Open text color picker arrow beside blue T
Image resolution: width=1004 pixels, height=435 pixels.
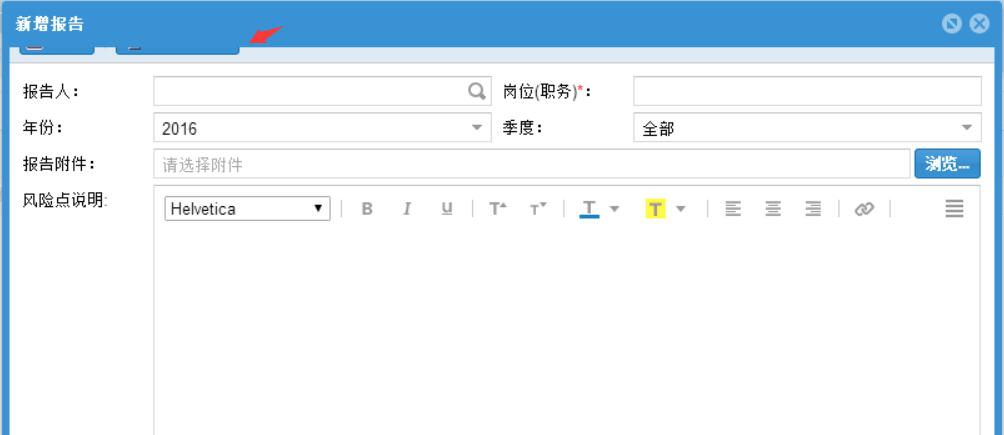(615, 209)
